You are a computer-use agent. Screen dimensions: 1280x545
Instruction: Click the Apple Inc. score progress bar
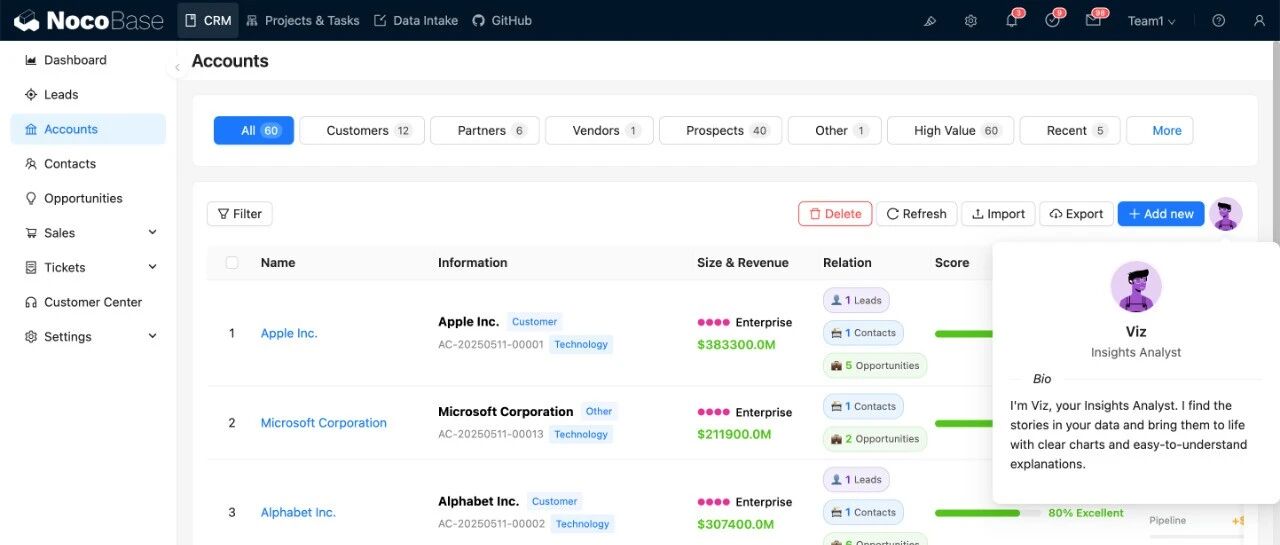963,334
